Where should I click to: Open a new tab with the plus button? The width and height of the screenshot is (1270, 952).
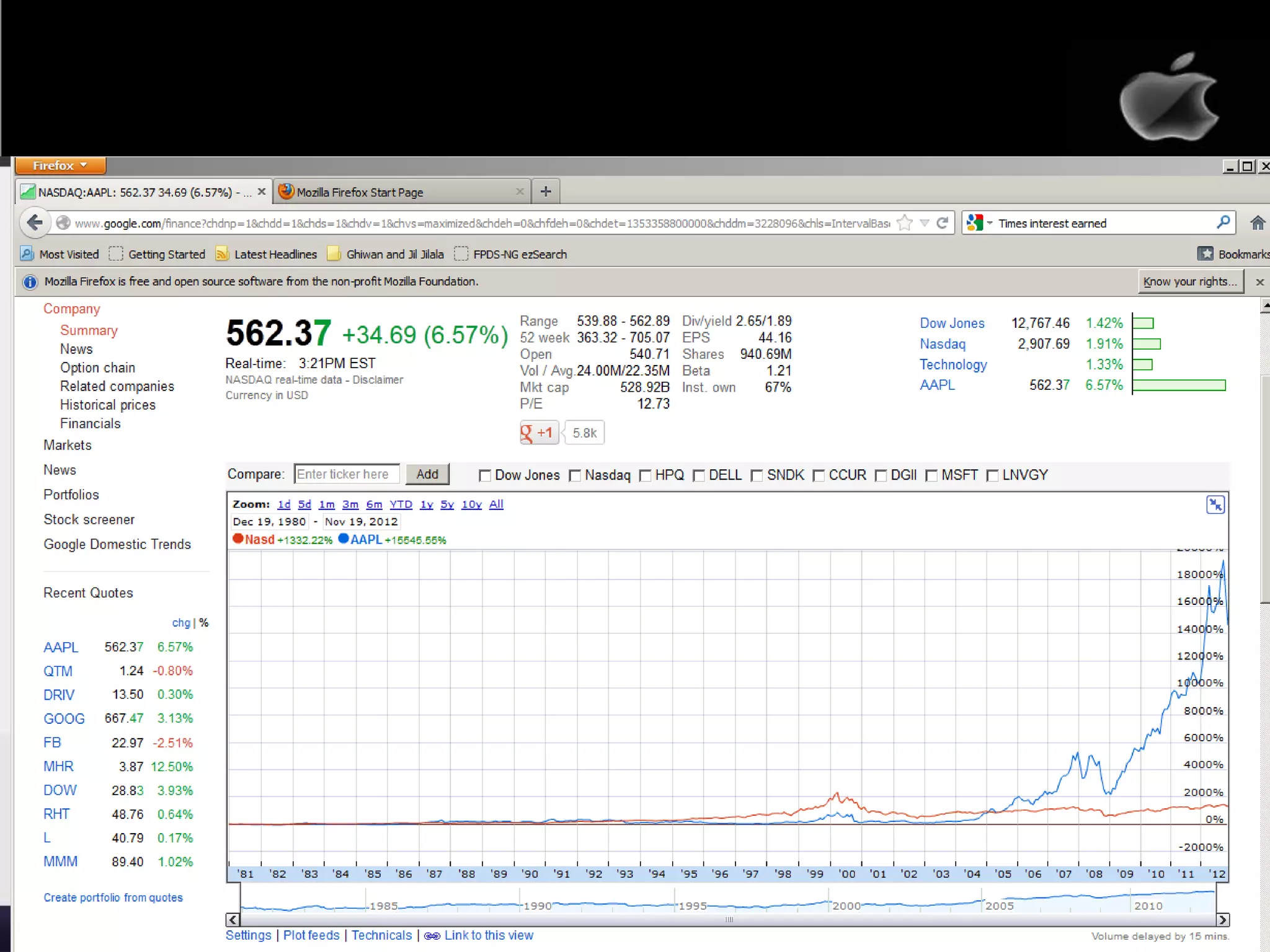(545, 192)
